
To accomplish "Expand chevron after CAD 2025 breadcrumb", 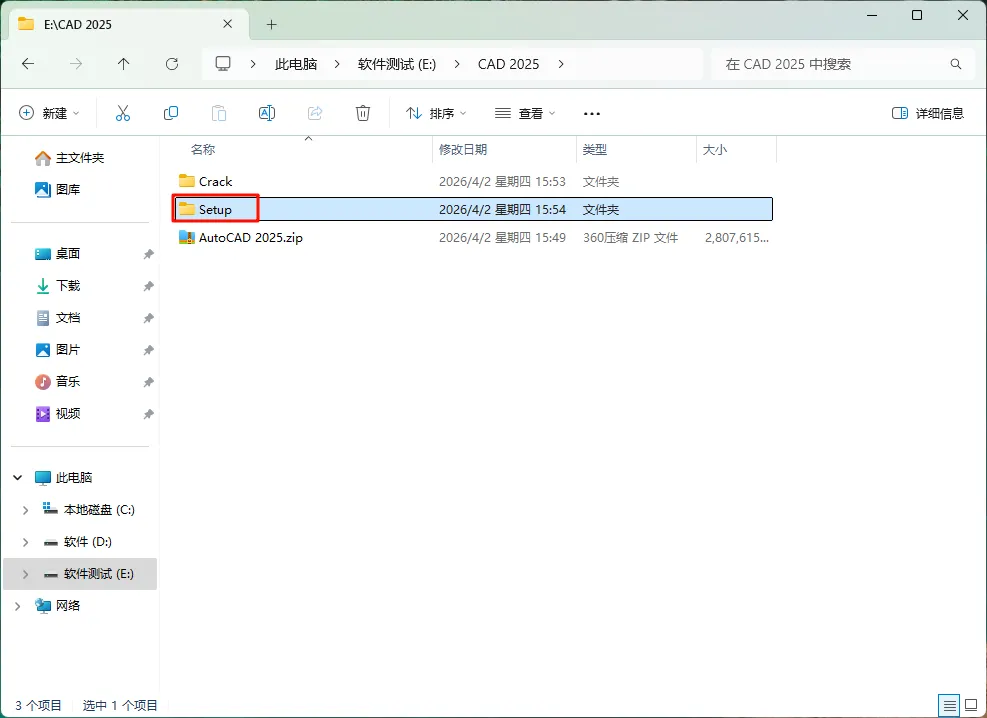I will click(x=561, y=64).
